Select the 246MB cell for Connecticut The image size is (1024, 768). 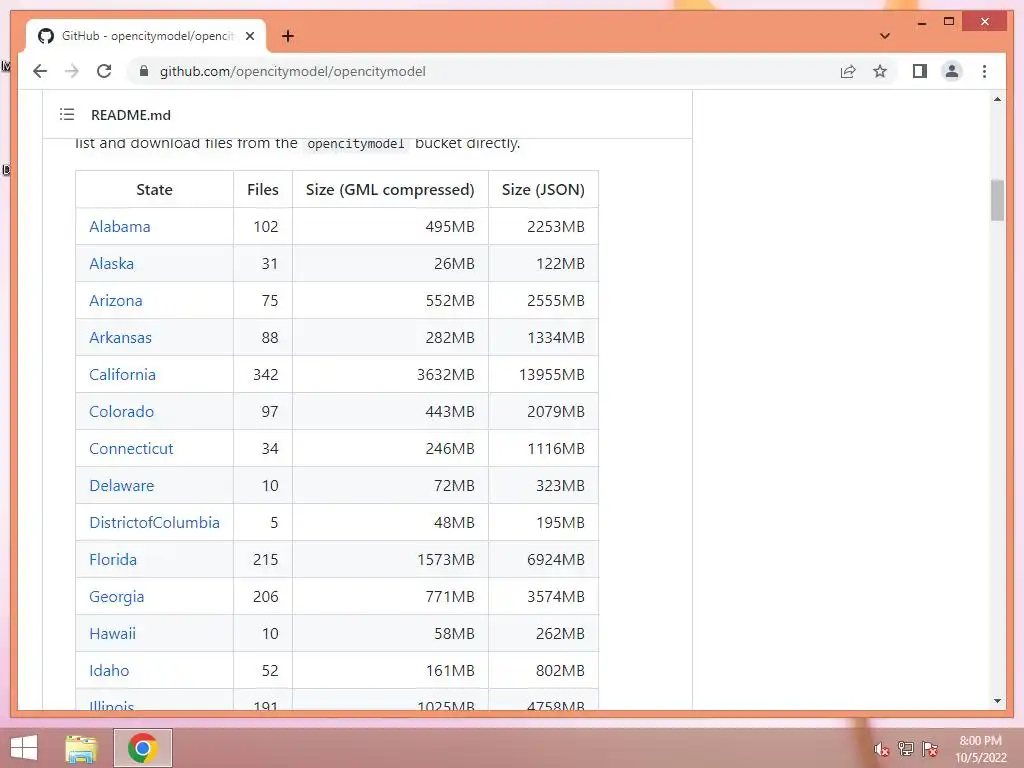point(390,449)
